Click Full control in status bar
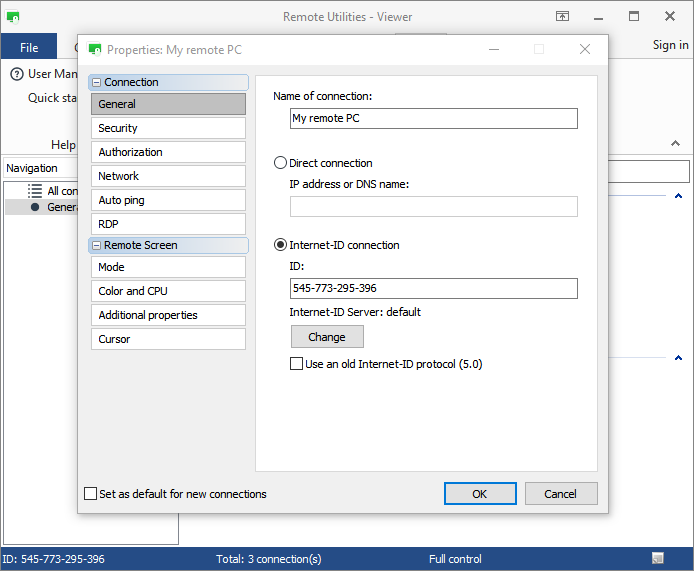 455,559
